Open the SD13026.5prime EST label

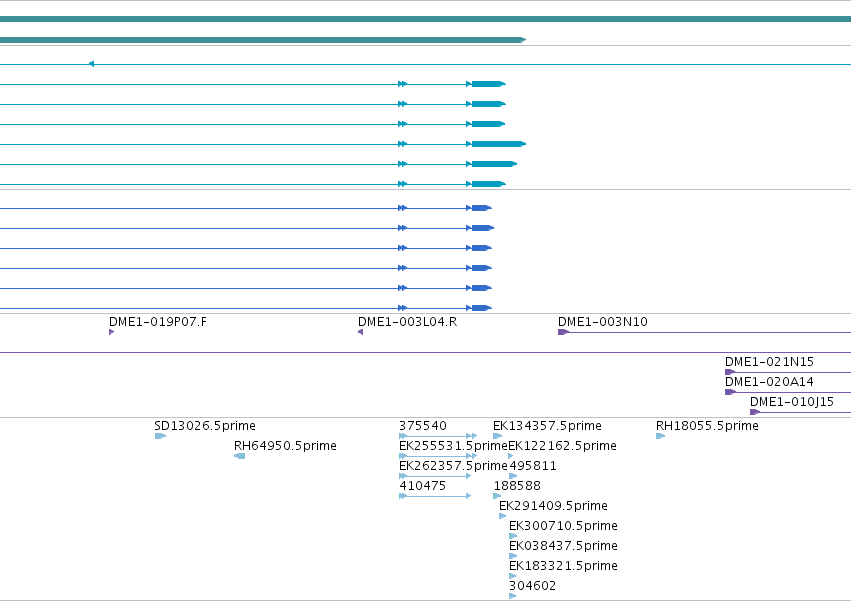point(205,426)
